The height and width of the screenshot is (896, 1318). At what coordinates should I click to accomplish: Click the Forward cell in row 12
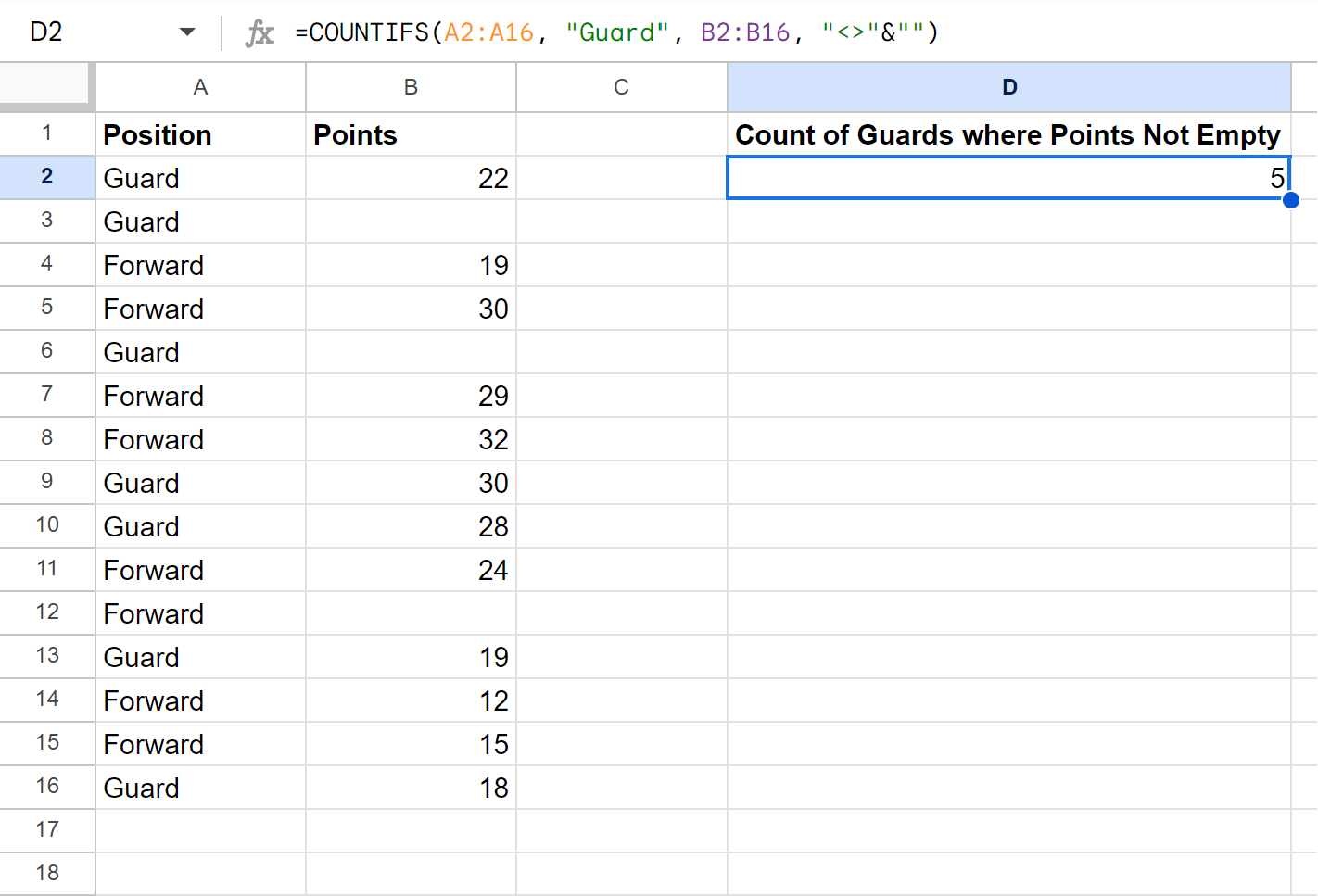coord(200,613)
